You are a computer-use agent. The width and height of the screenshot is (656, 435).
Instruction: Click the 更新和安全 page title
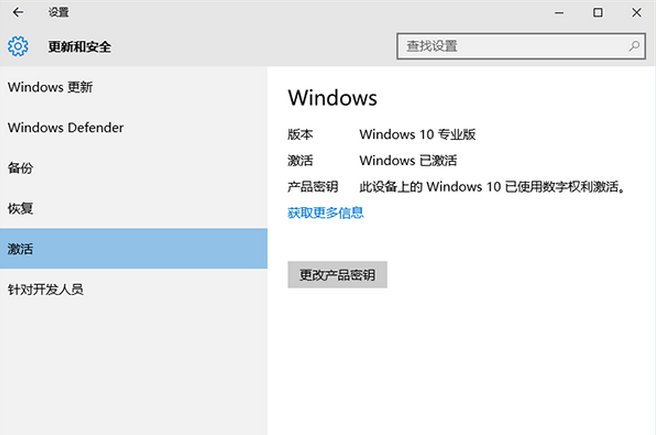click(x=79, y=46)
